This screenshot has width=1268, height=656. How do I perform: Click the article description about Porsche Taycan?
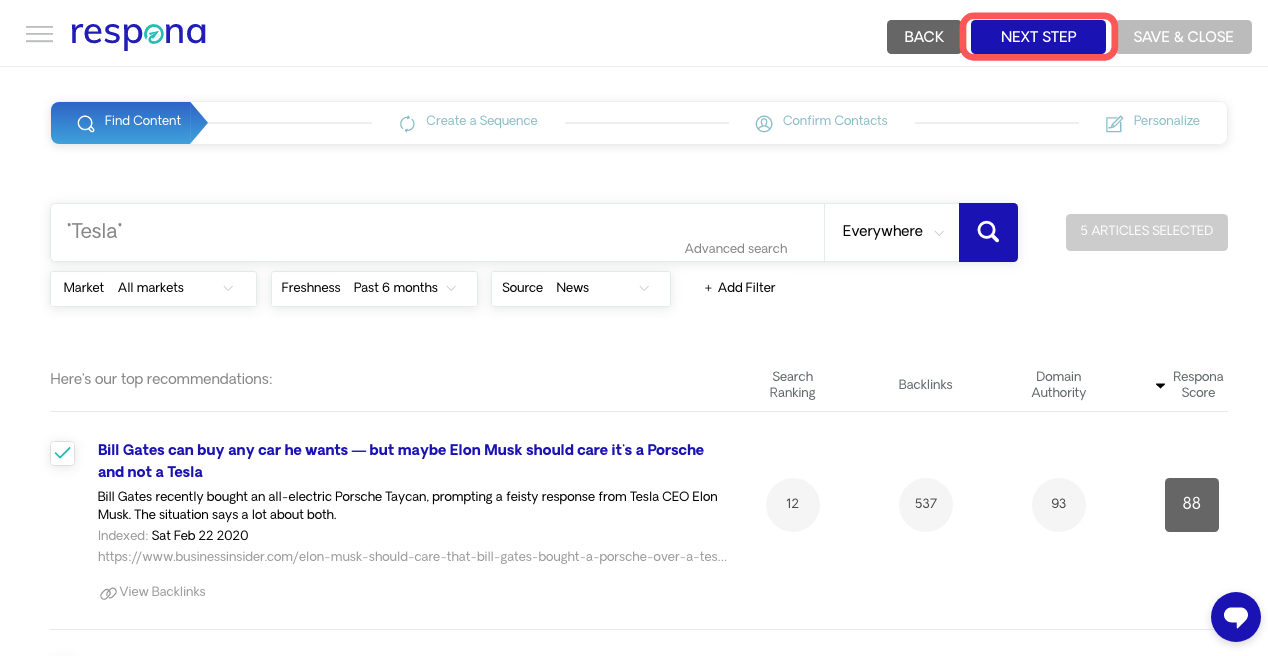click(x=408, y=506)
